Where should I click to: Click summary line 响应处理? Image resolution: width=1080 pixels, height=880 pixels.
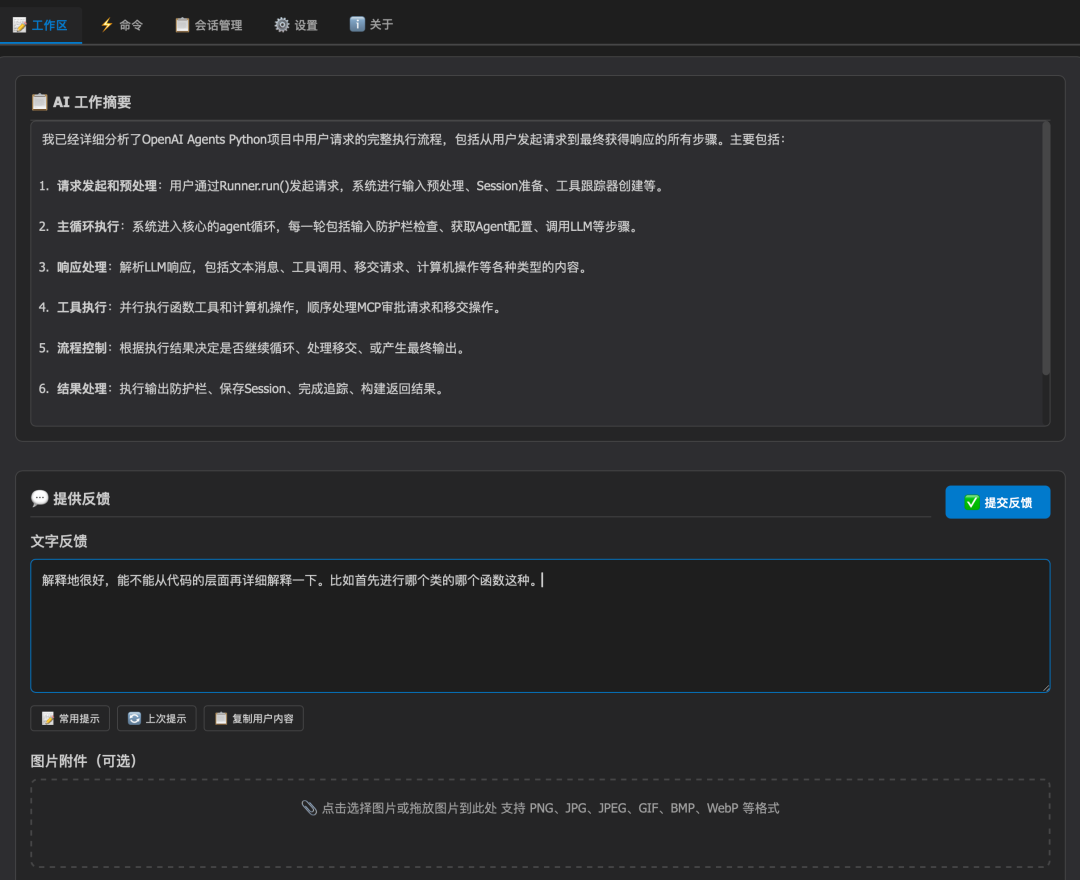pos(314,267)
